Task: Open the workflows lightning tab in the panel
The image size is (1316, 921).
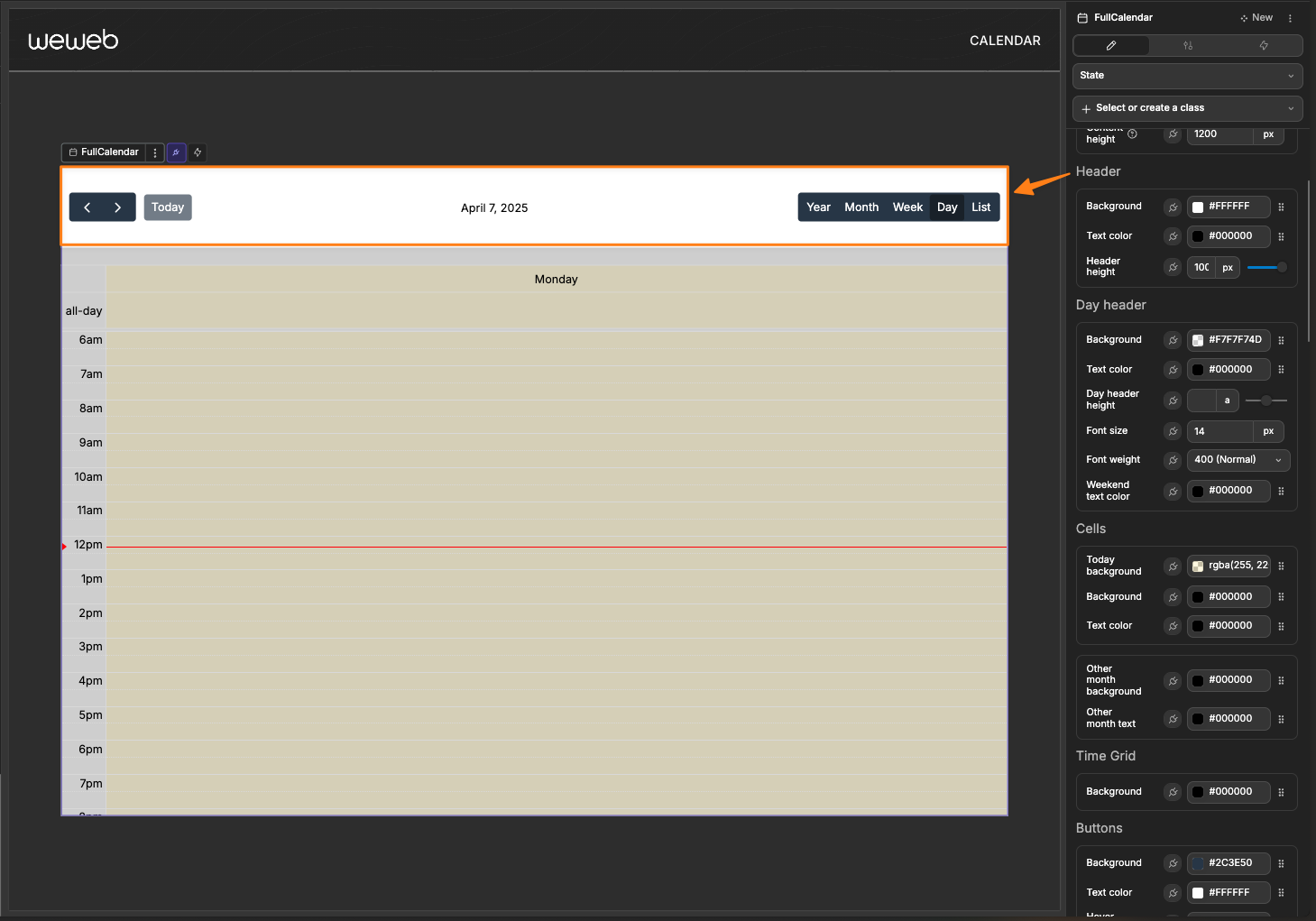Action: point(1263,45)
